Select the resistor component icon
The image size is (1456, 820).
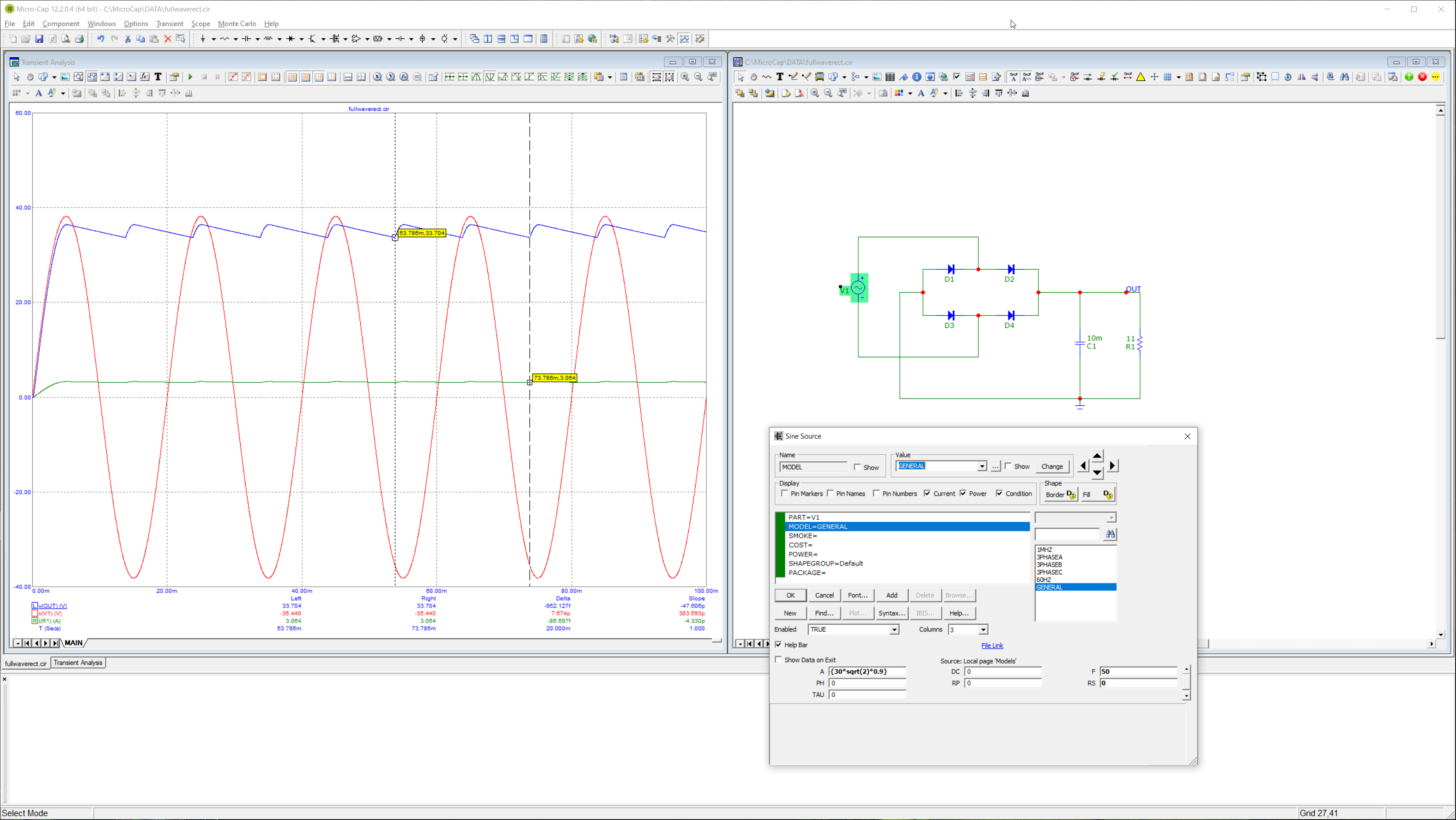(224, 39)
